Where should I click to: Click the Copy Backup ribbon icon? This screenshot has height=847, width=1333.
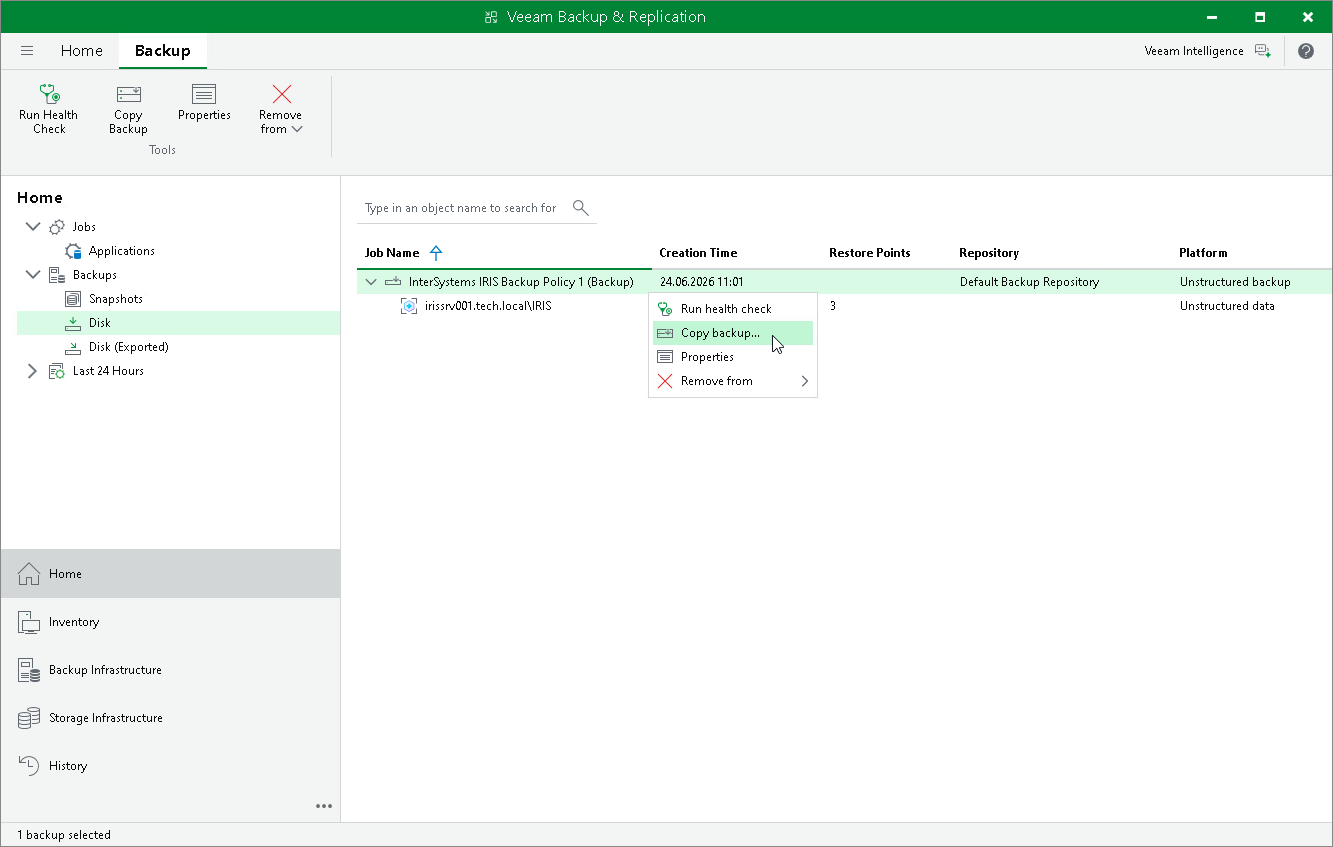tap(128, 94)
